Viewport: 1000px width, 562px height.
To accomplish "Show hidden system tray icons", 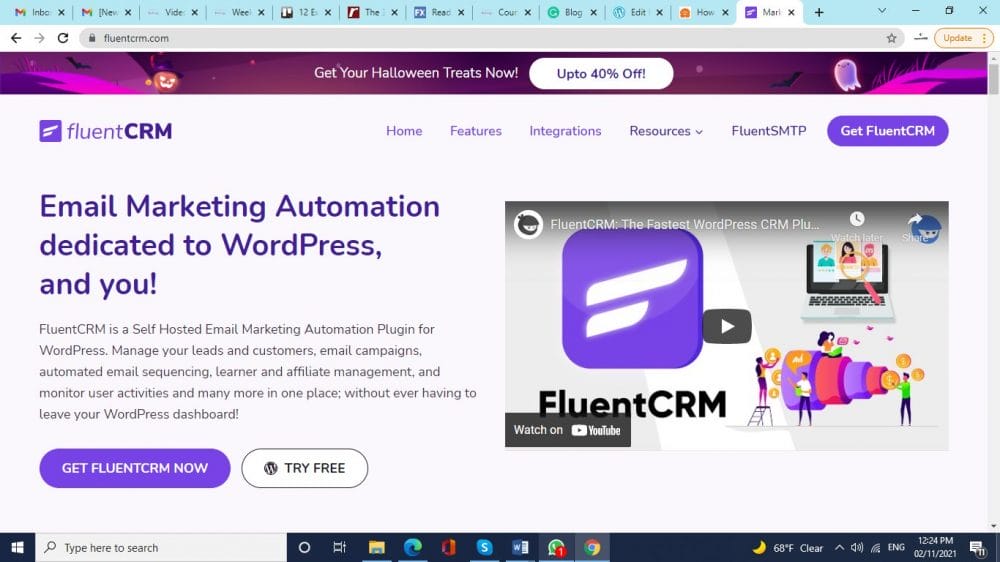I will coord(838,548).
